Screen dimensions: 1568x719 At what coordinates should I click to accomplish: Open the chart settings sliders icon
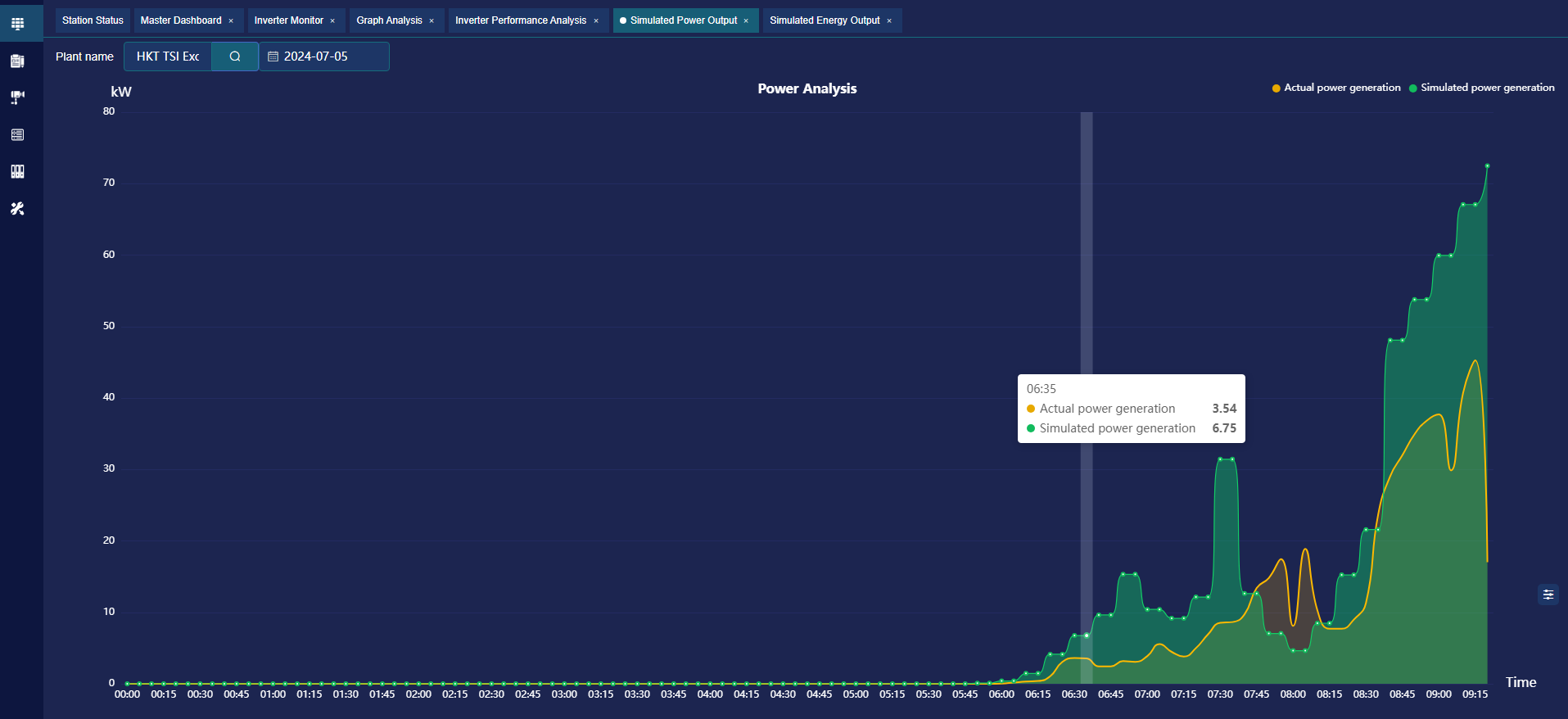pos(1548,595)
